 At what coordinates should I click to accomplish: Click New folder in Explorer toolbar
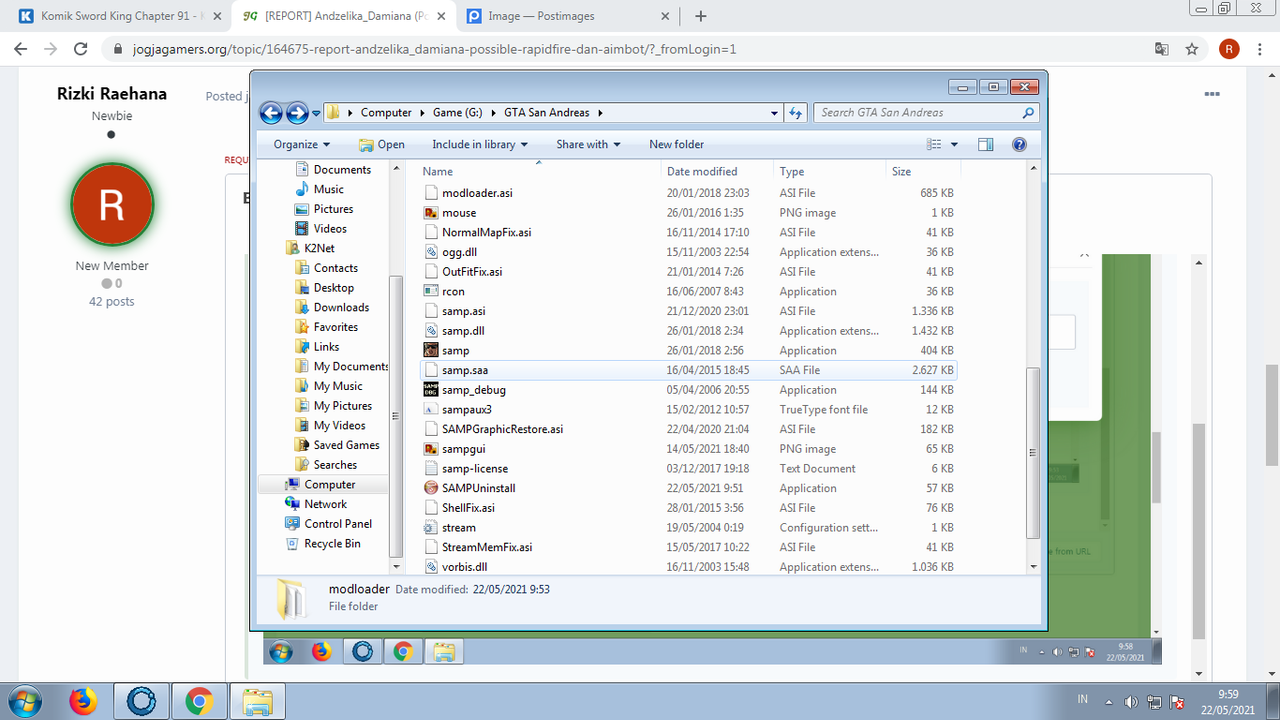[x=676, y=144]
